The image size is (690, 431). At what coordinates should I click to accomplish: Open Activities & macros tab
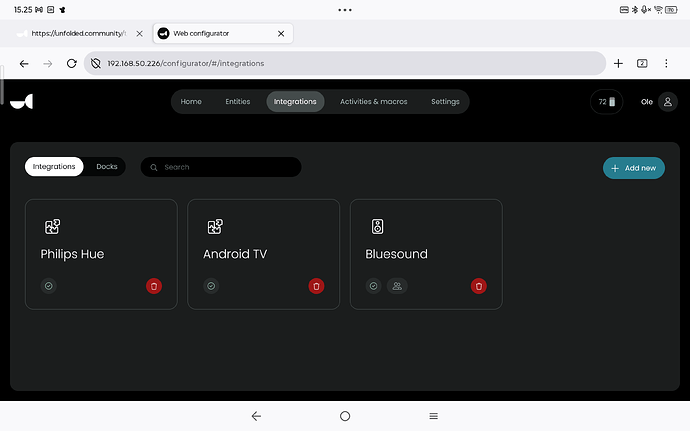374,102
